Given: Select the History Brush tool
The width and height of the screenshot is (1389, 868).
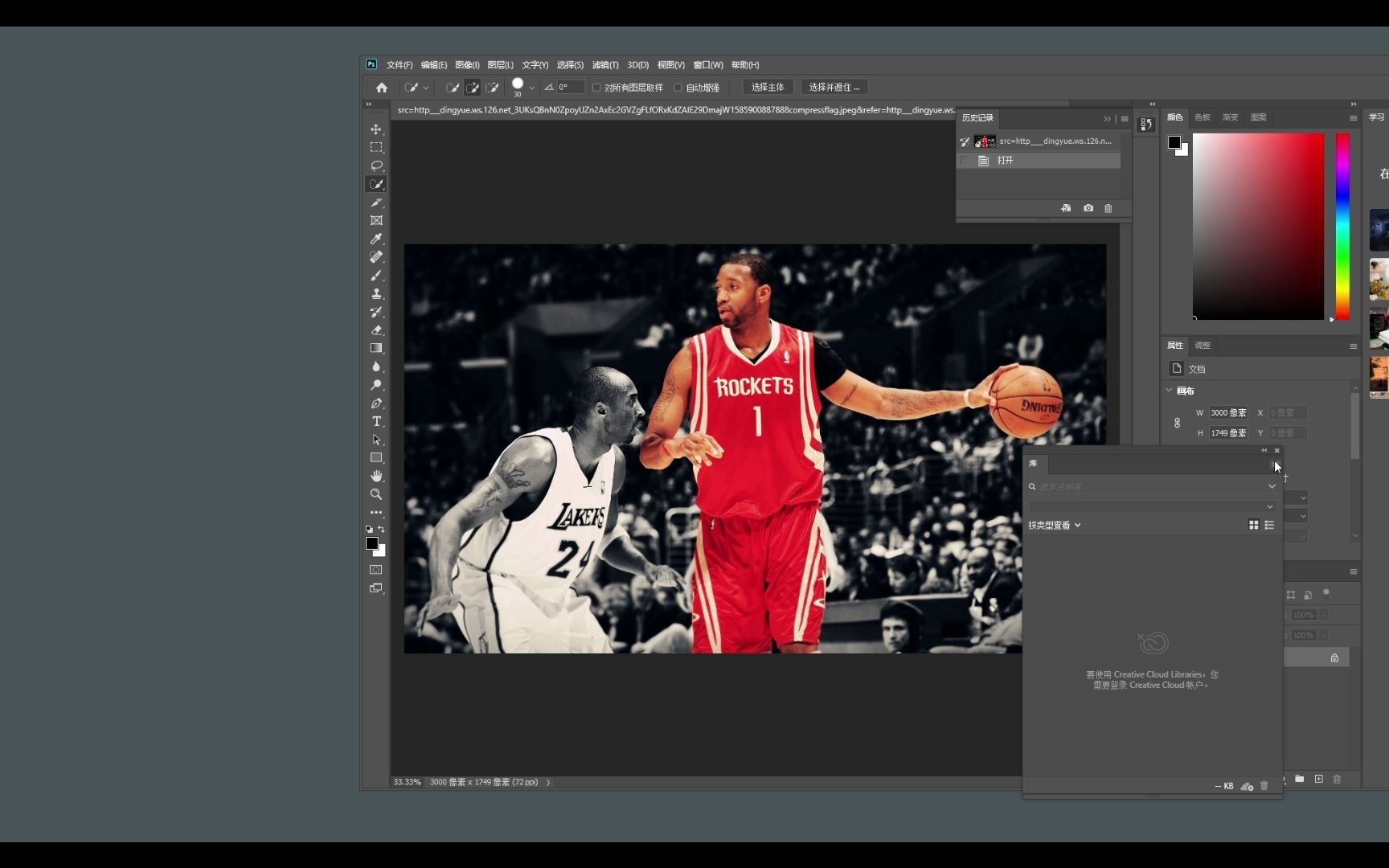Looking at the screenshot, I should coord(376,312).
